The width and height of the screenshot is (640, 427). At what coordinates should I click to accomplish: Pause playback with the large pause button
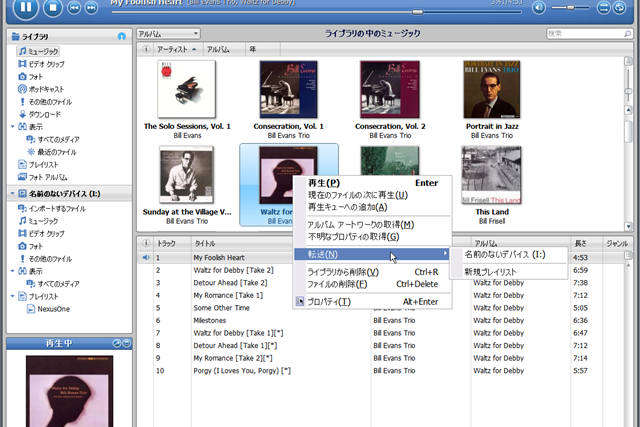26,7
